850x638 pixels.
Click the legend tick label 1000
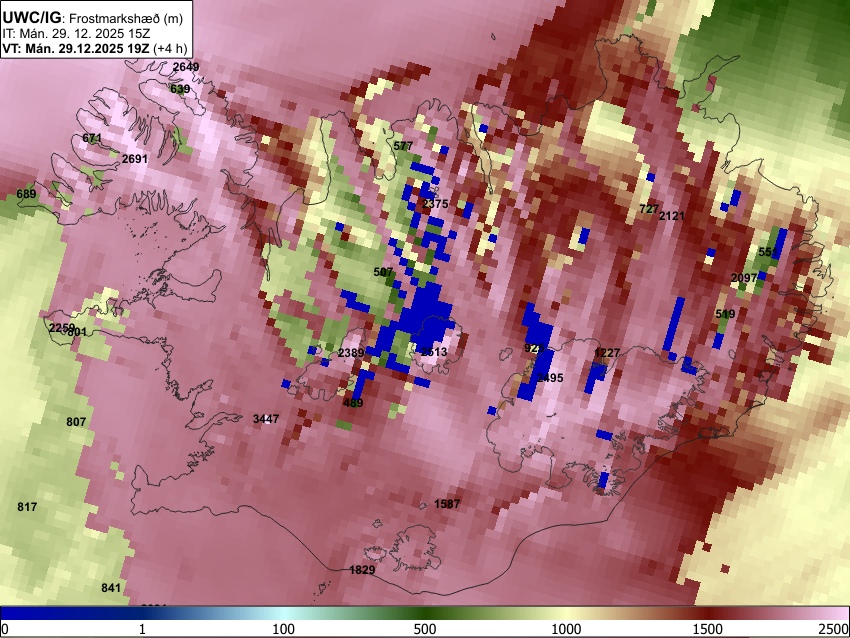[566, 629]
